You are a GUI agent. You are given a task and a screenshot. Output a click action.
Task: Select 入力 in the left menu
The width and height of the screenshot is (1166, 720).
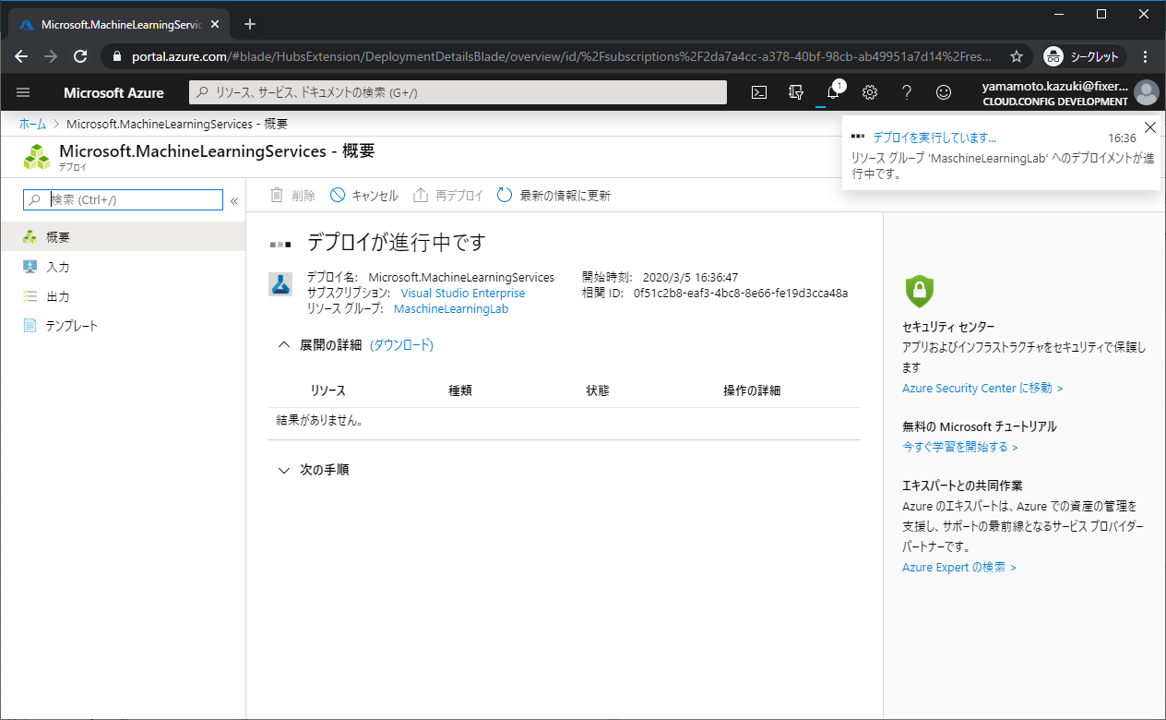(58, 267)
